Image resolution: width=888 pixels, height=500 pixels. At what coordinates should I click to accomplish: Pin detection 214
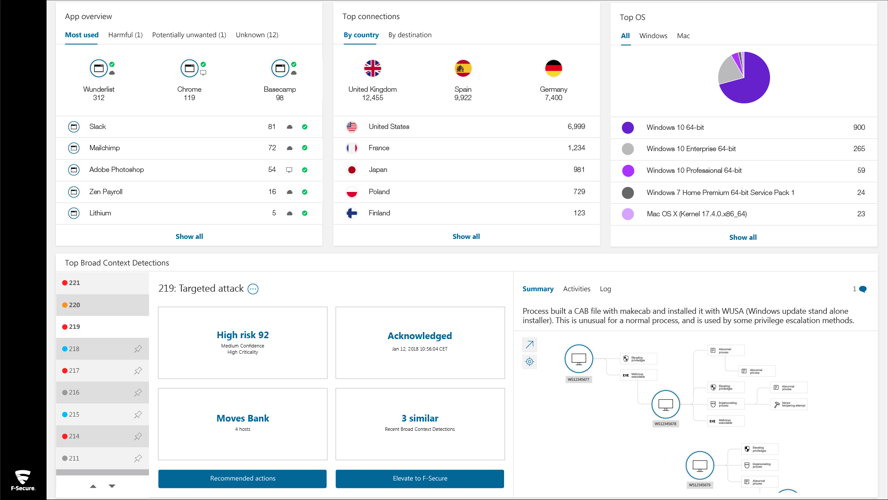click(138, 437)
